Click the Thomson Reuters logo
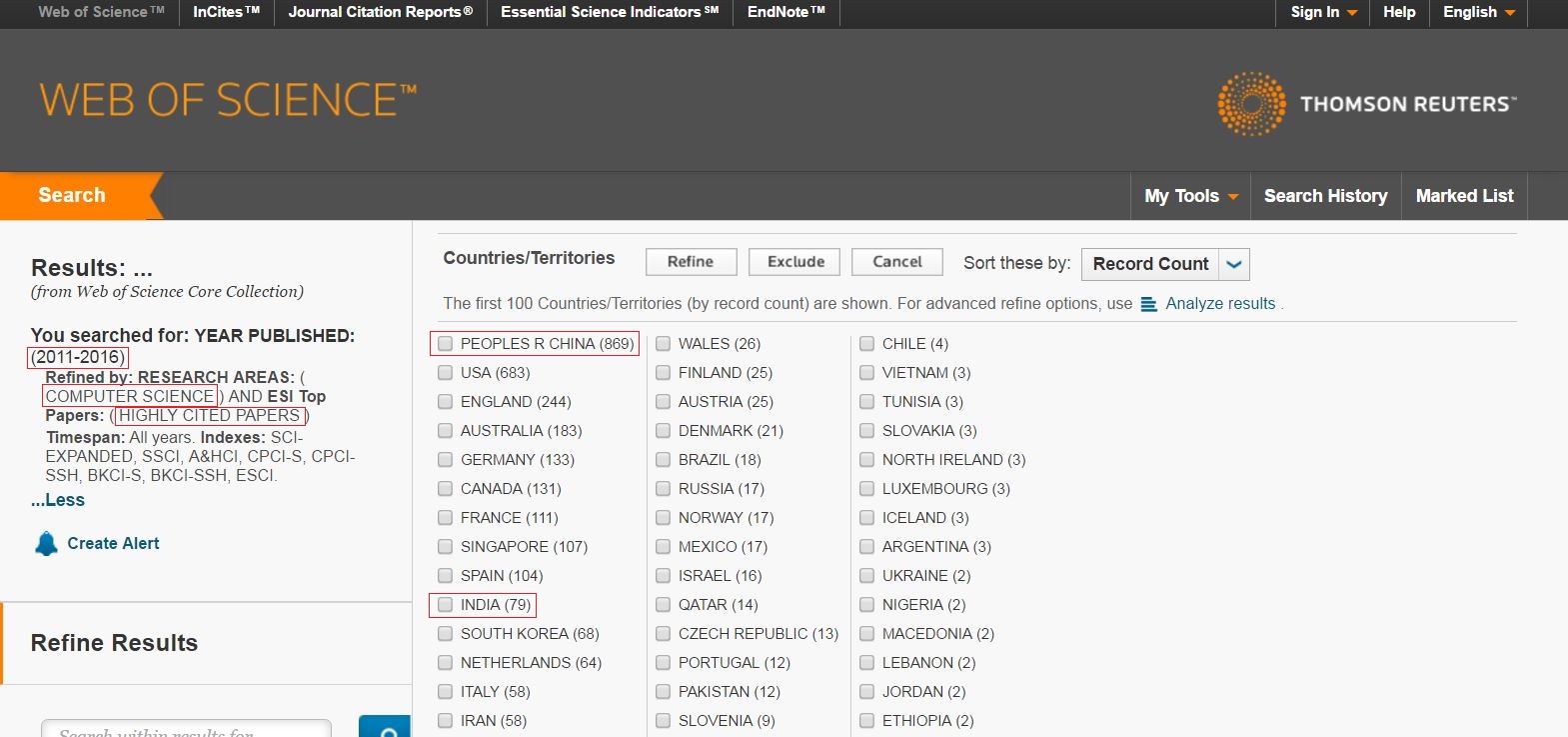 (x=1366, y=103)
